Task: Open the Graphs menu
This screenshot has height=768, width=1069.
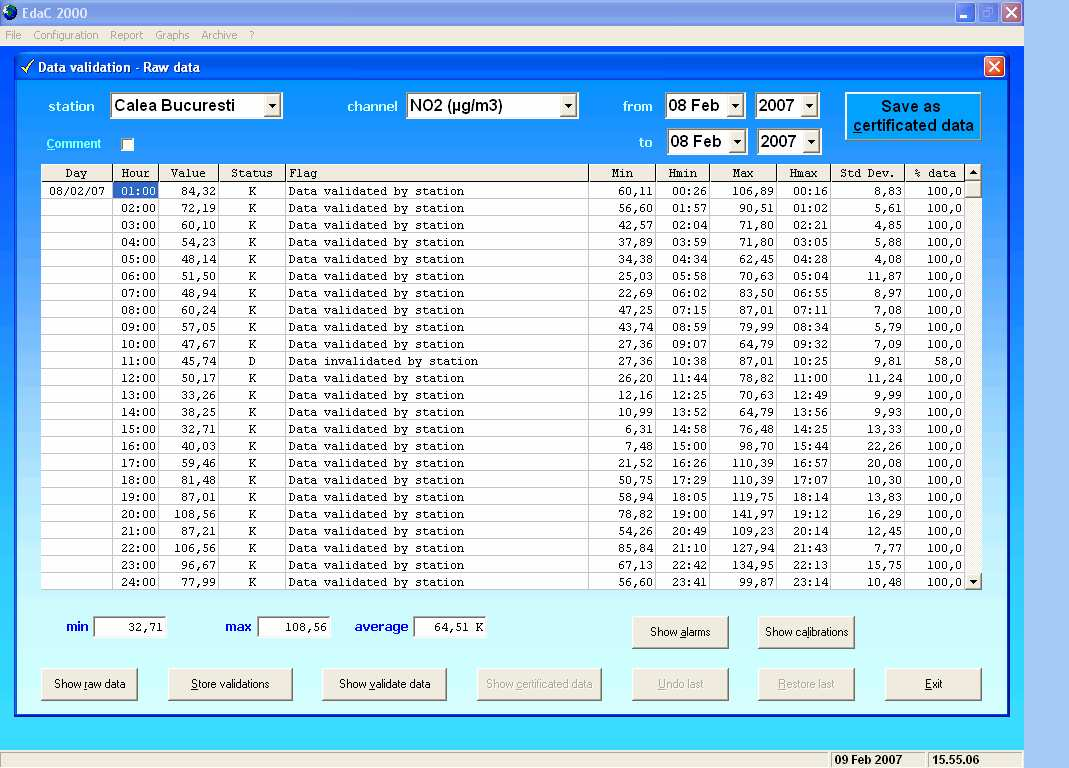Action: coord(172,35)
